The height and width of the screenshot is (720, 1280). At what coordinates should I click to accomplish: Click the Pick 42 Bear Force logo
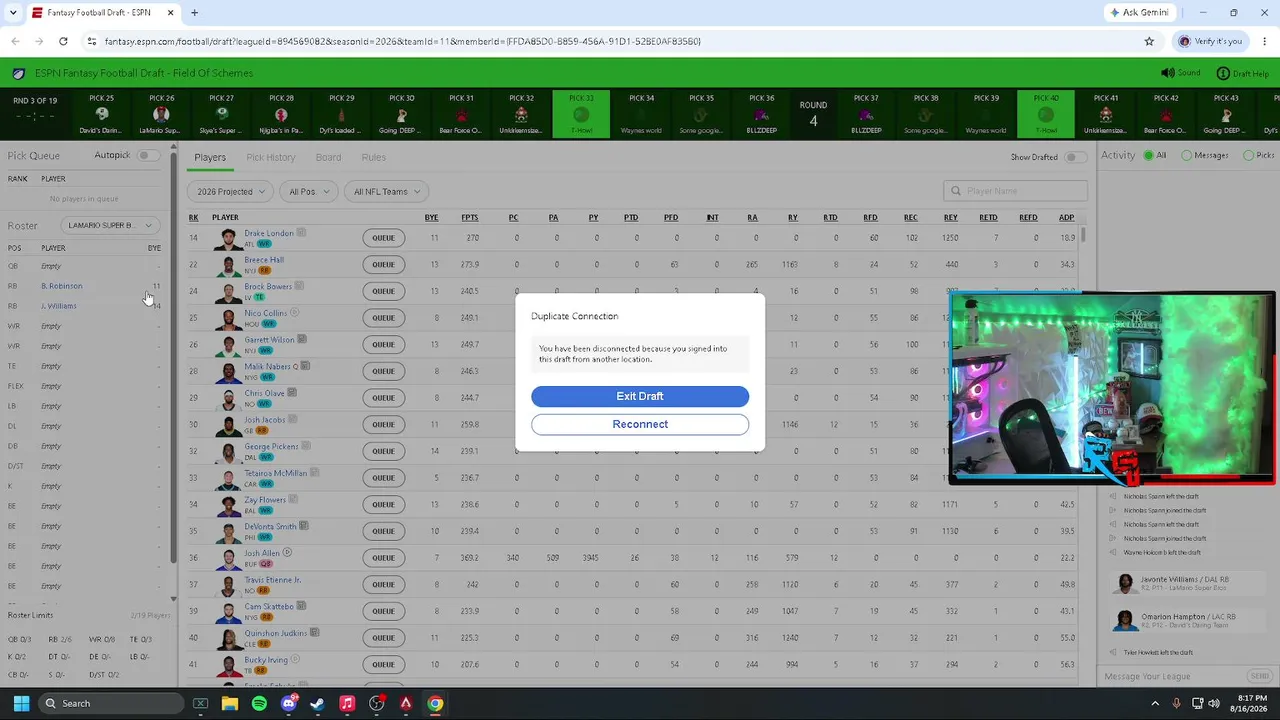point(1166,114)
